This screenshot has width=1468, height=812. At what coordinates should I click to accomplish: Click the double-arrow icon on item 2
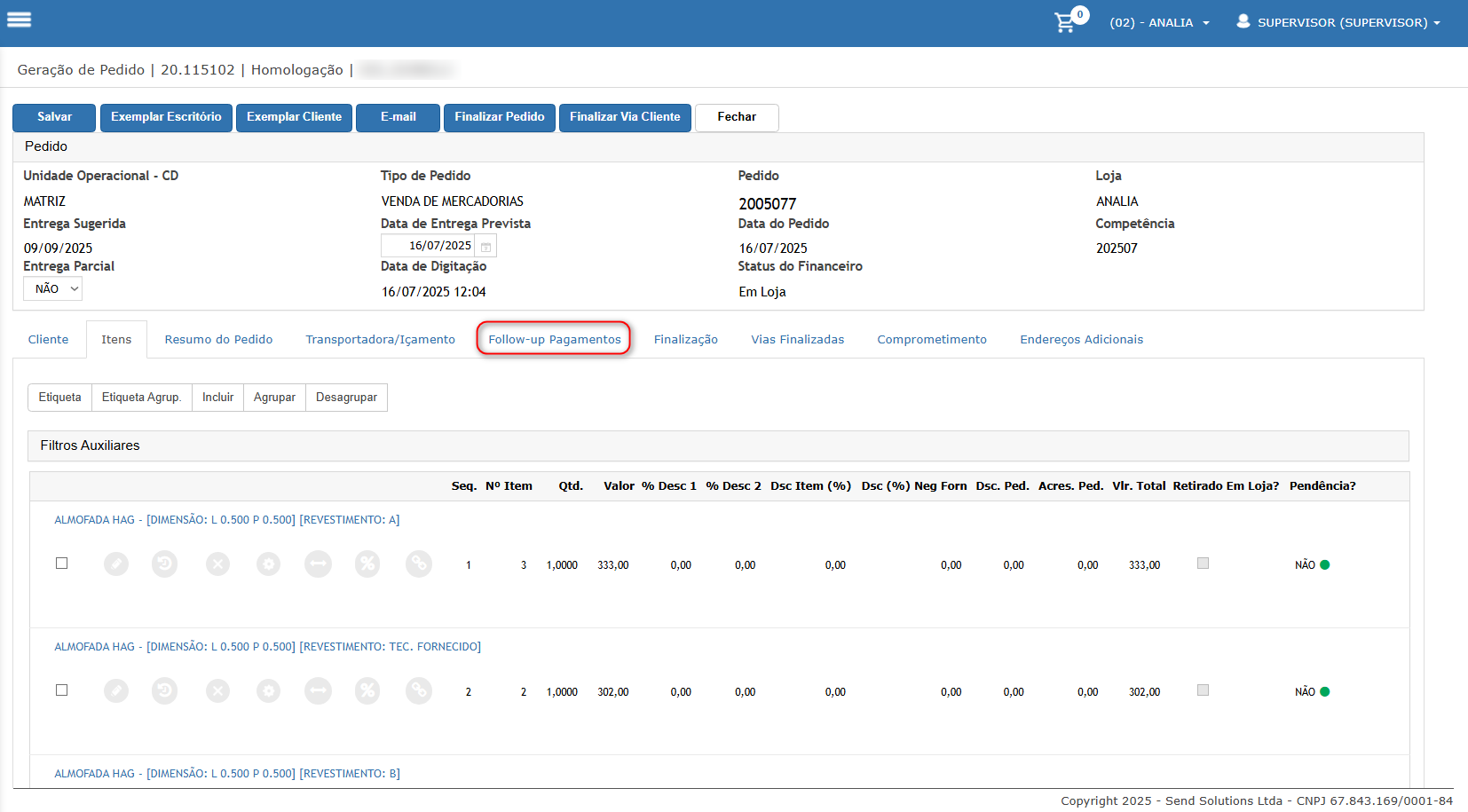318,690
